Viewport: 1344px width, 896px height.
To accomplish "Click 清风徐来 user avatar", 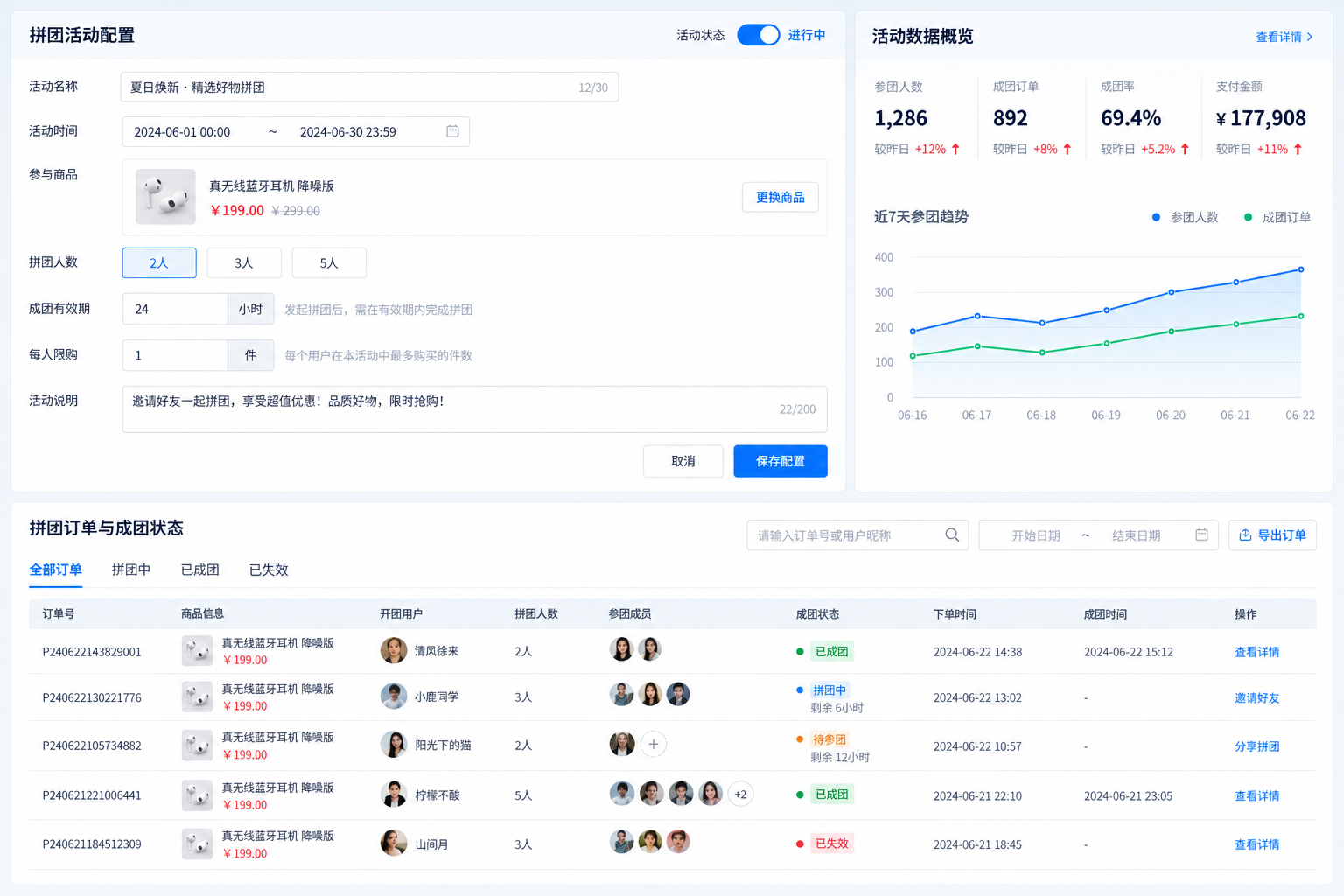I will (394, 650).
